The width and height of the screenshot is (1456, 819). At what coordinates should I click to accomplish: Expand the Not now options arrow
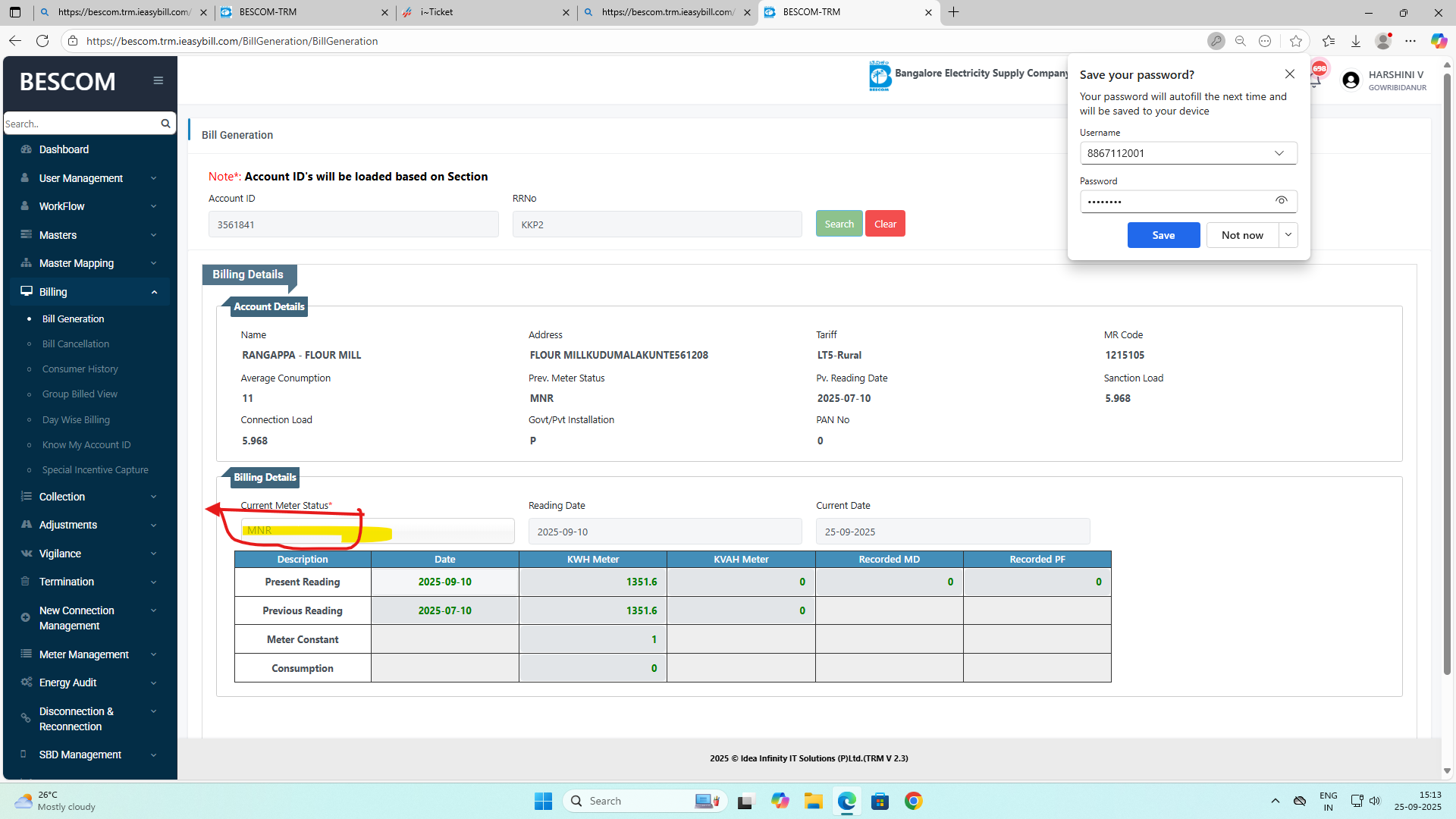click(x=1288, y=235)
